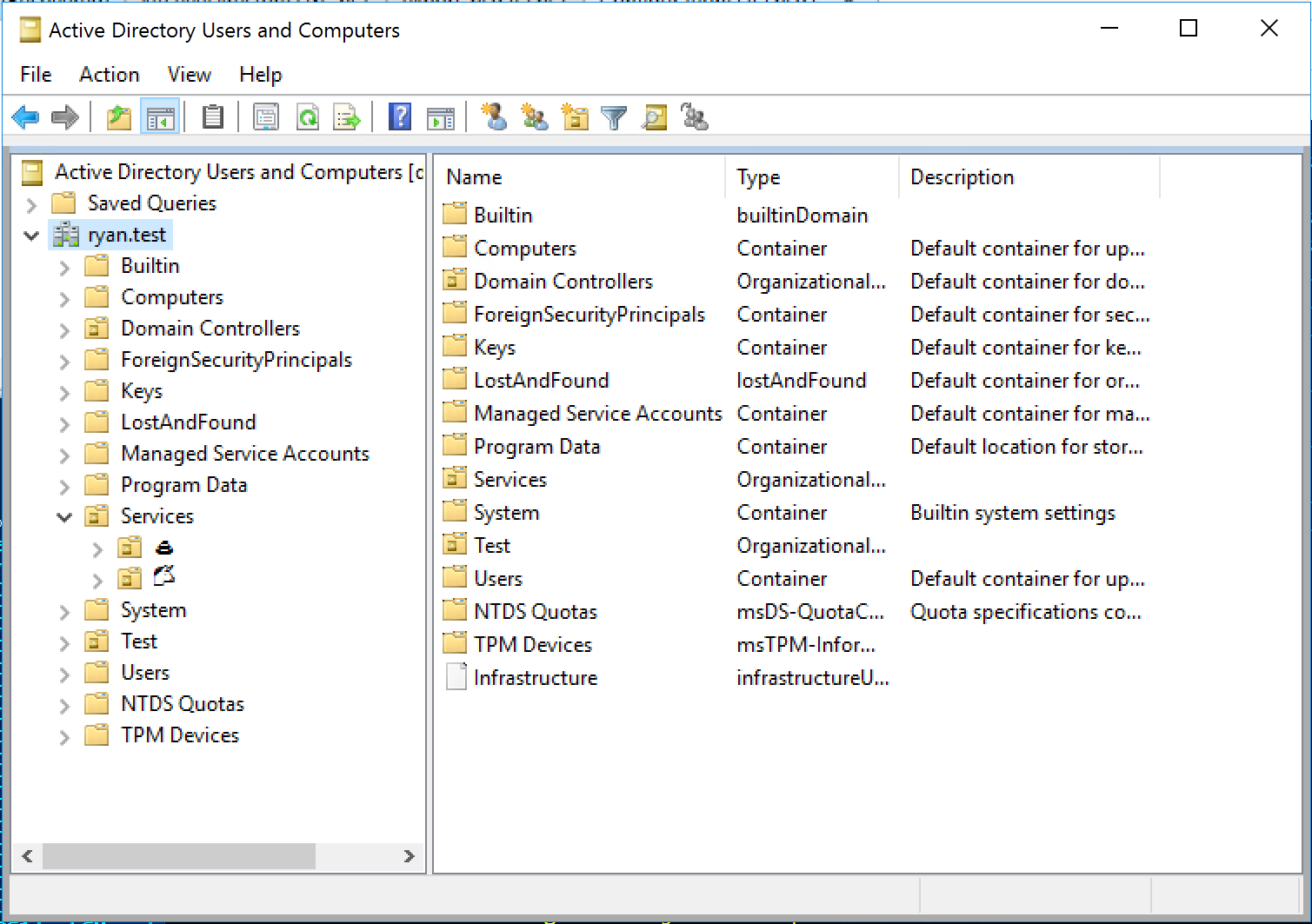This screenshot has height=924, width=1312.
Task: Select LostAndFound in the tree
Action: click(x=189, y=422)
